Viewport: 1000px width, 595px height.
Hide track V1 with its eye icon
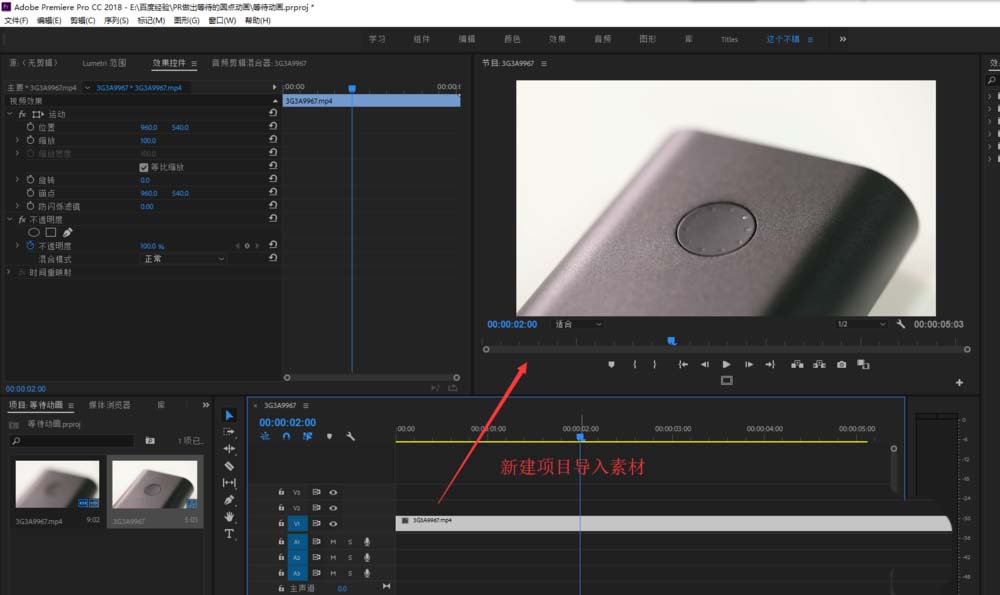(x=333, y=524)
